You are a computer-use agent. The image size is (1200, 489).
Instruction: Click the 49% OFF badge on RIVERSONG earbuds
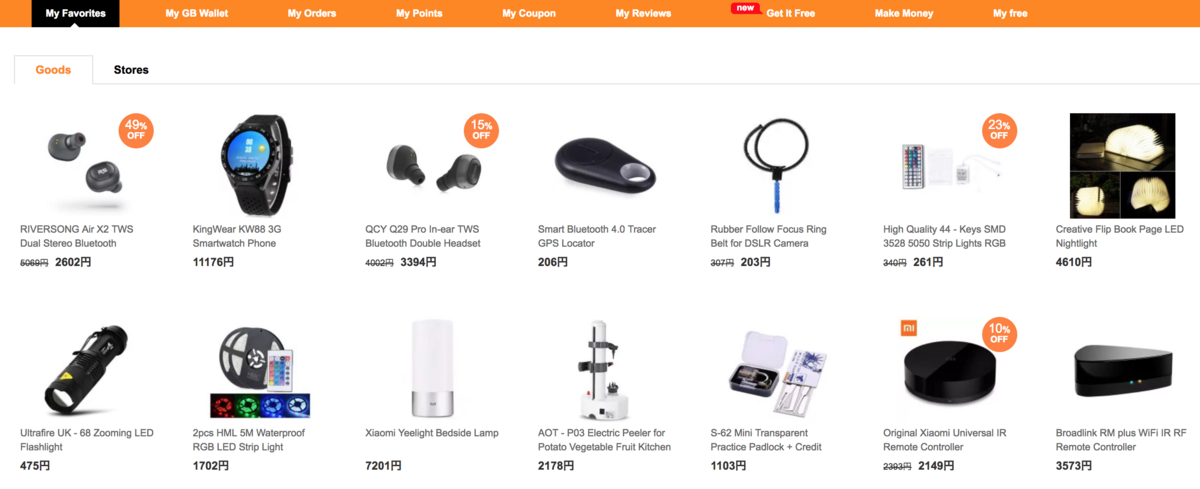point(136,131)
